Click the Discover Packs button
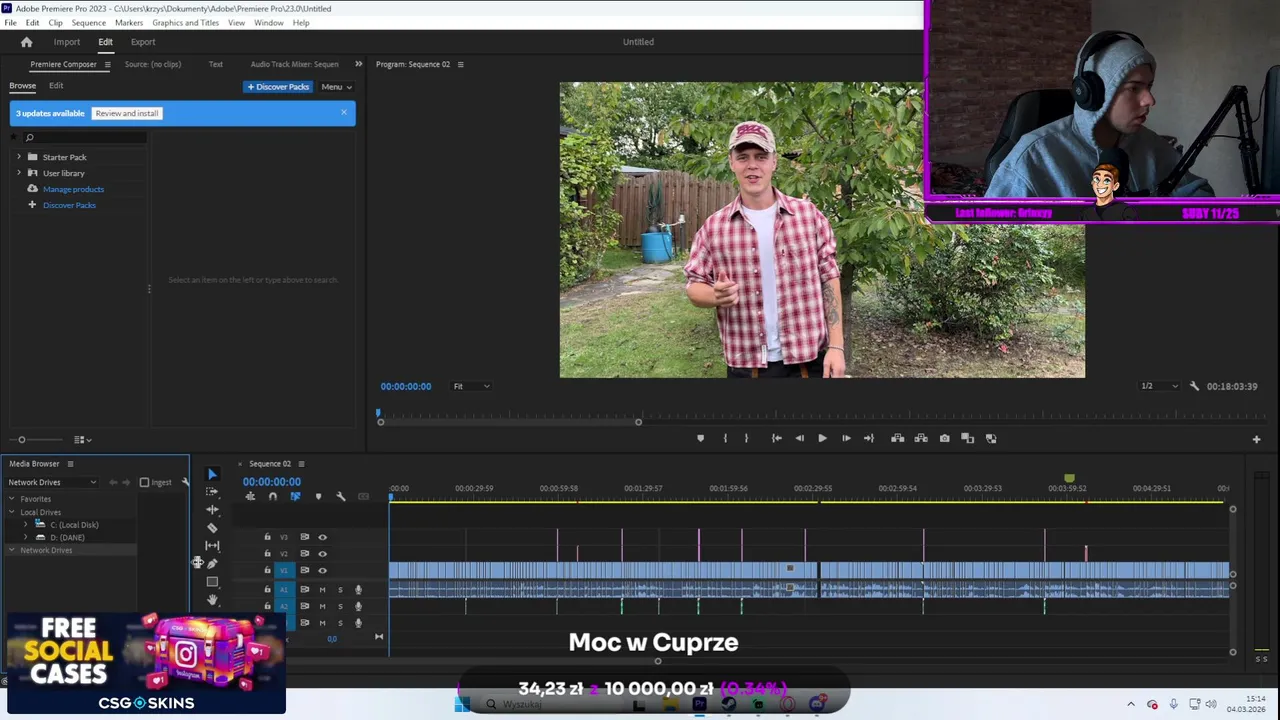 point(278,87)
